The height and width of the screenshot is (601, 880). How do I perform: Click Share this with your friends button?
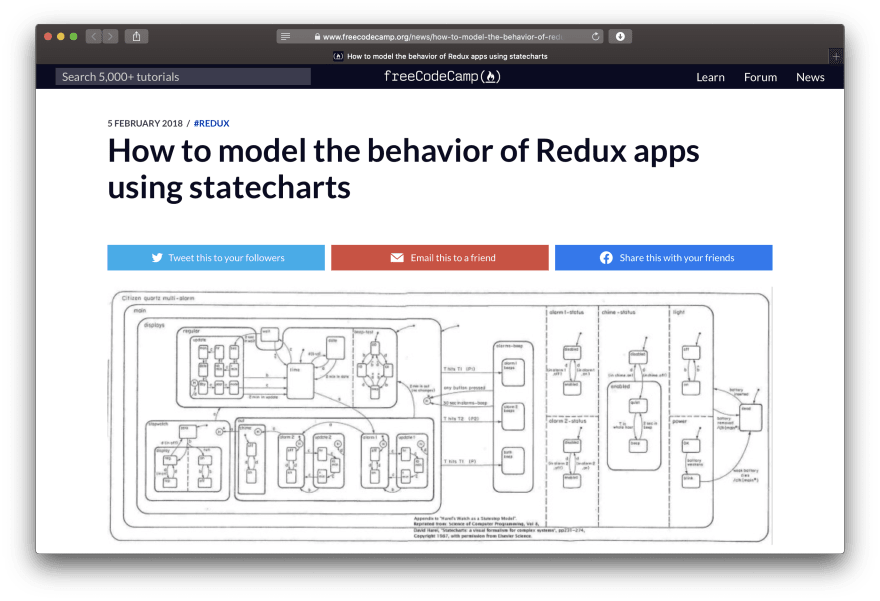663,258
